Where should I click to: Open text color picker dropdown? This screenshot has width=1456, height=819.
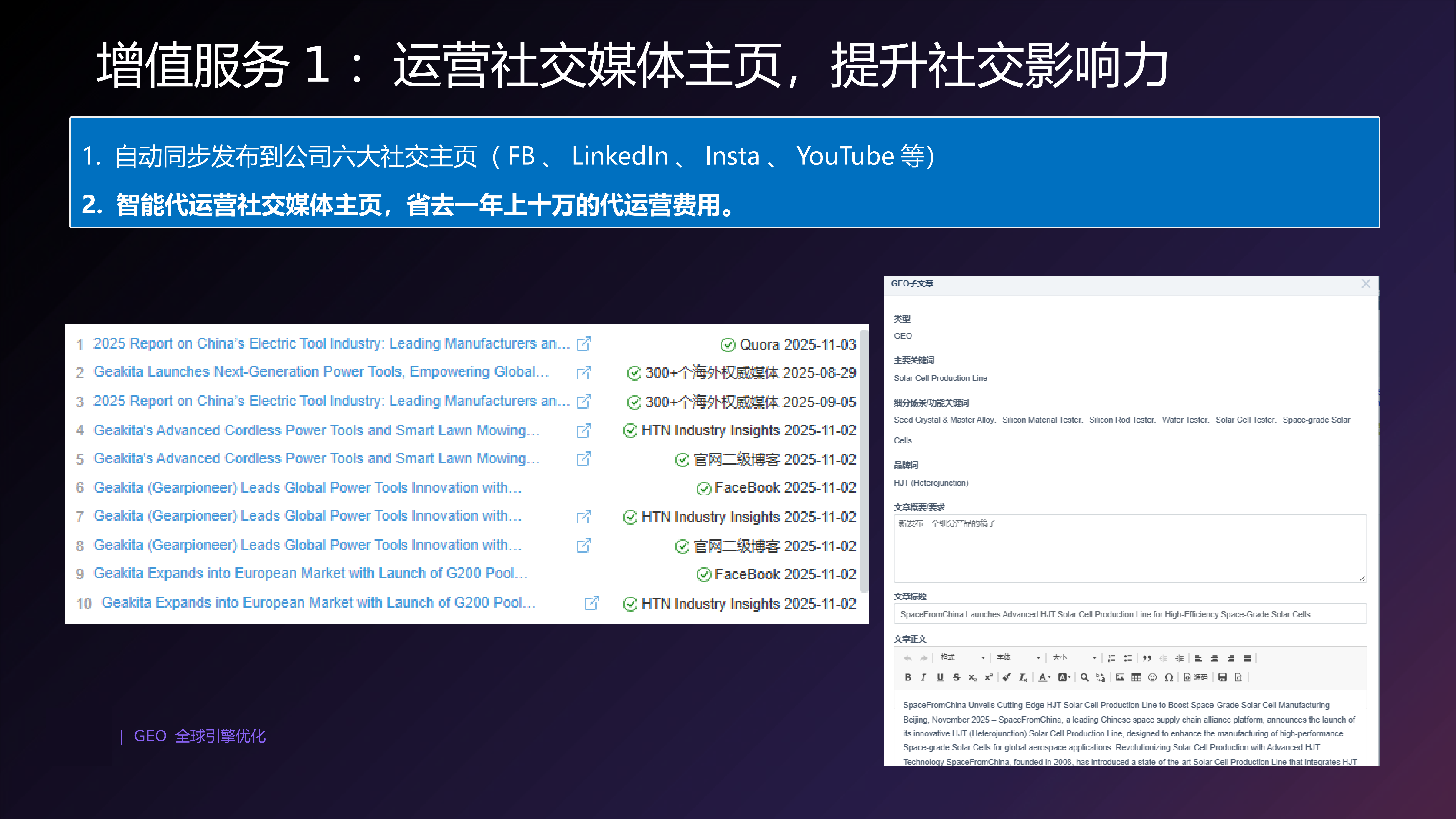[x=1045, y=677]
